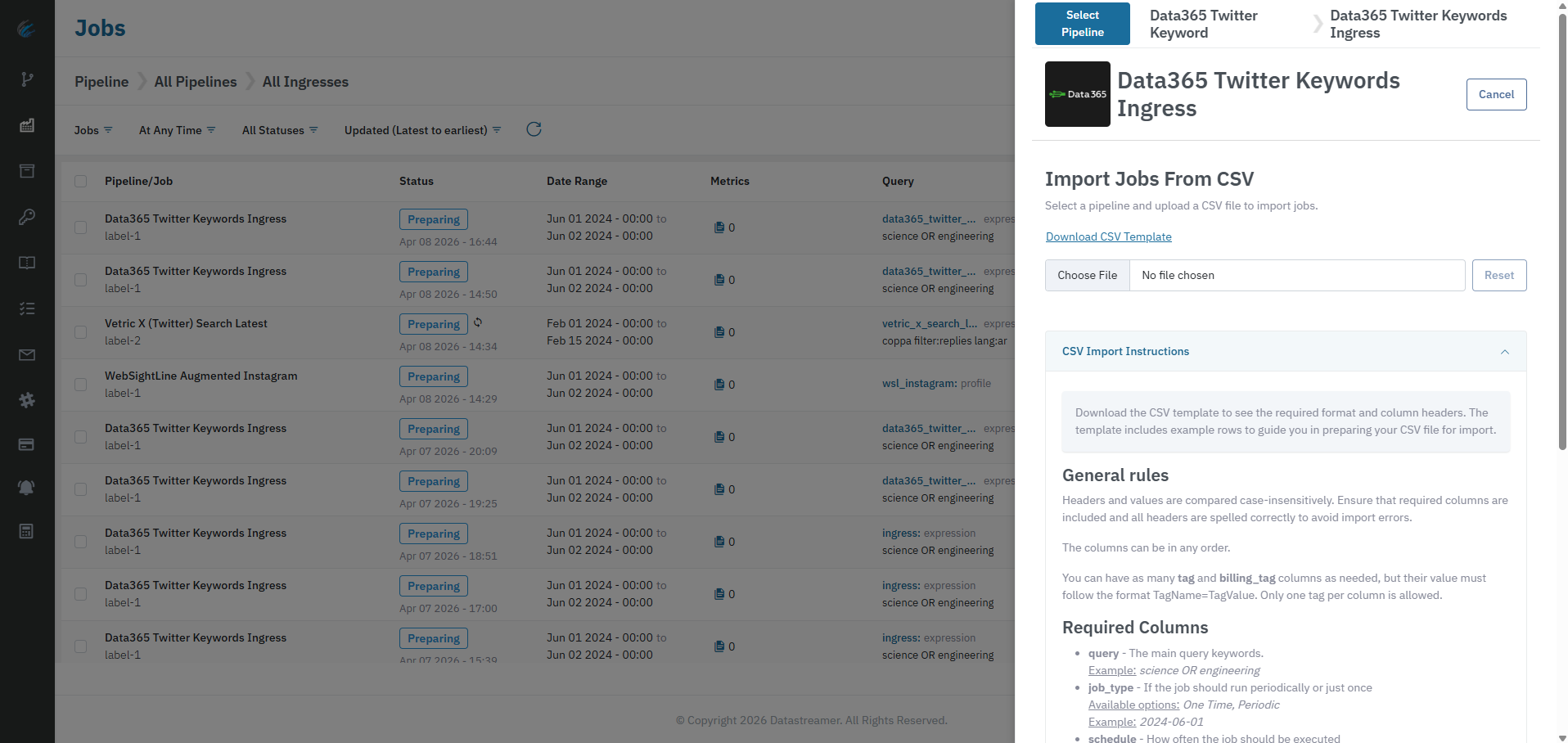The height and width of the screenshot is (743, 1568).
Task: Check the job updated Apr 08 16:44
Action: (x=80, y=227)
